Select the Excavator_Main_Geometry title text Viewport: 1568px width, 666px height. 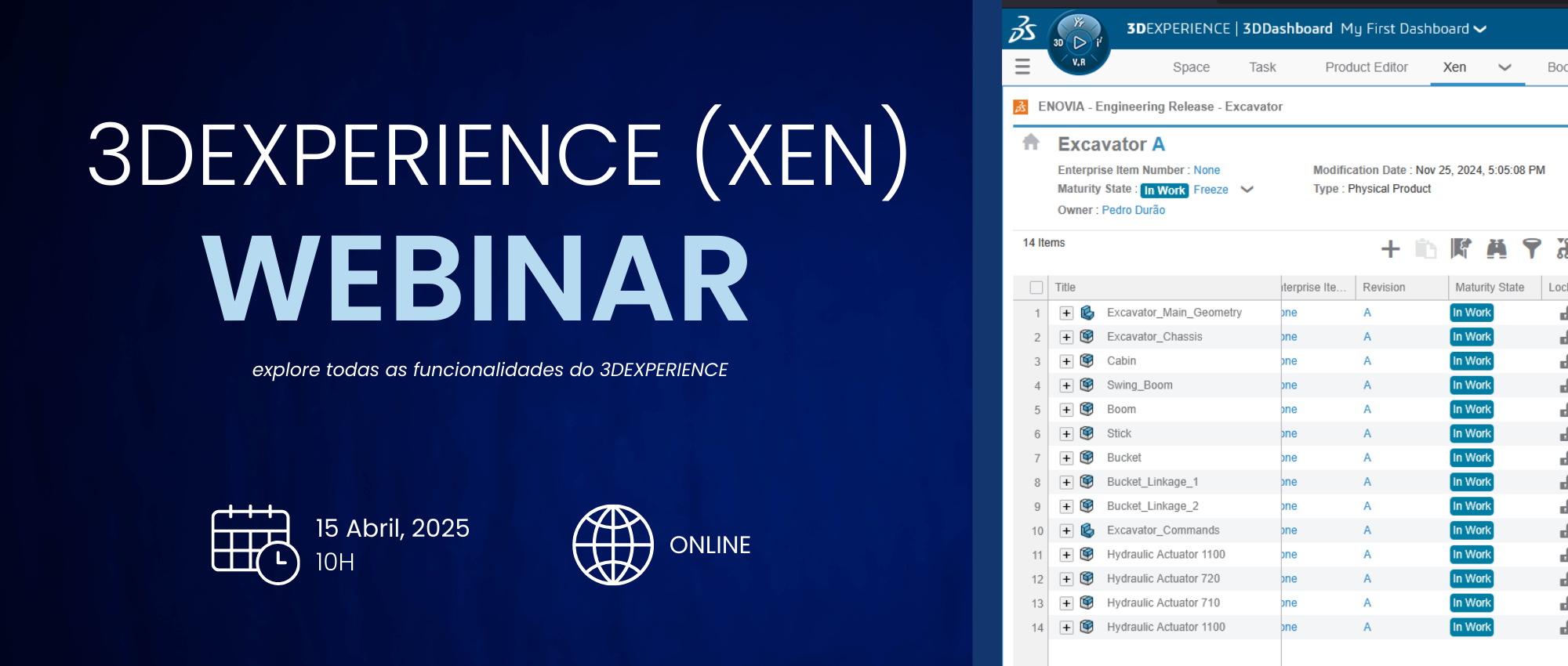(x=1174, y=313)
